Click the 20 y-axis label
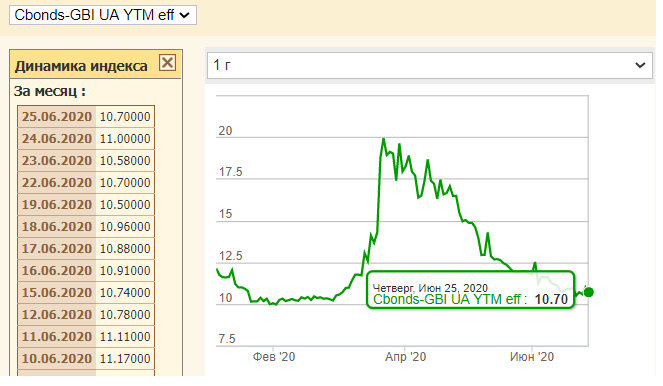 [x=225, y=131]
